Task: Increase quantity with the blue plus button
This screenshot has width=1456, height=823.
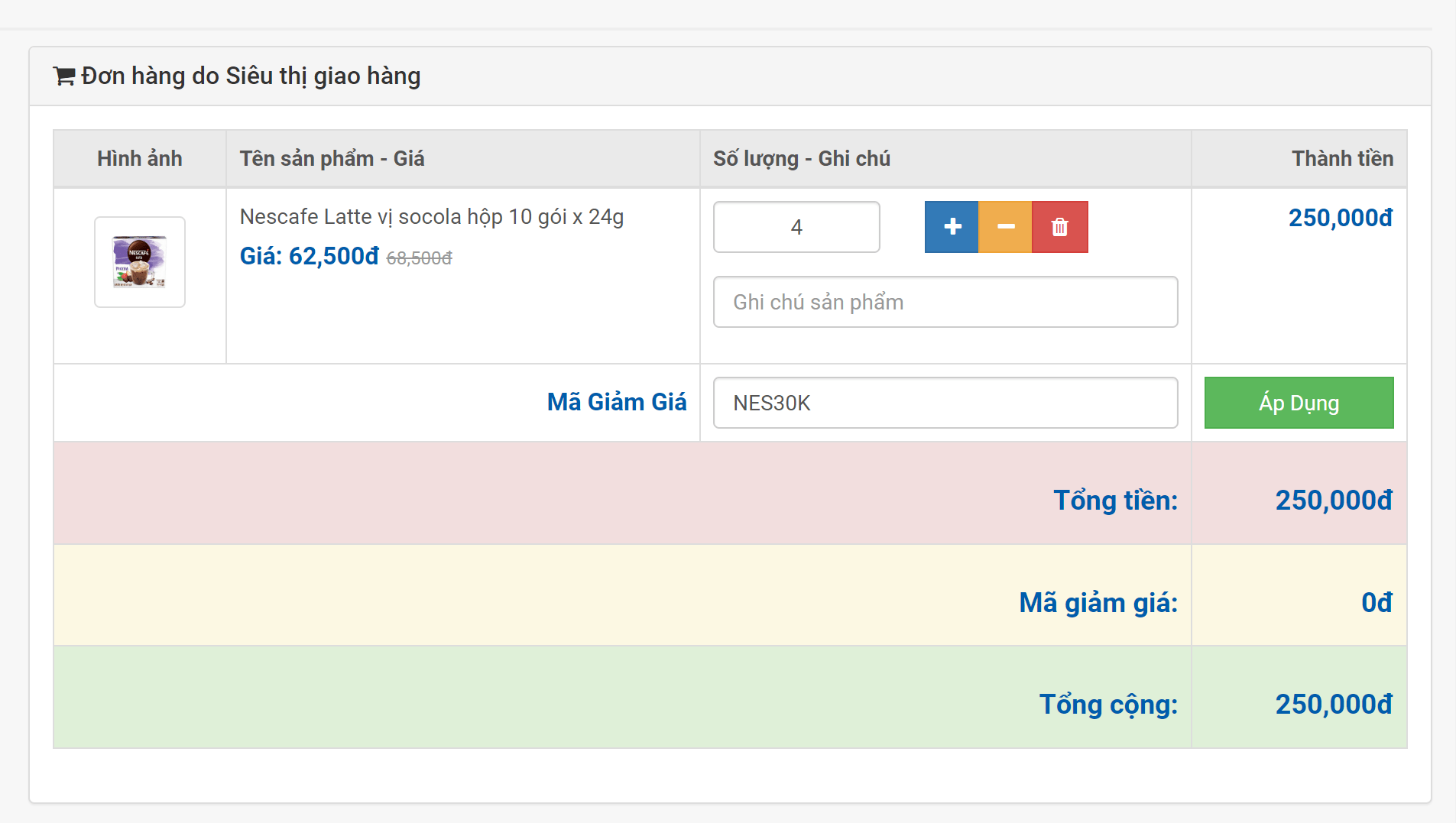Action: 952,227
